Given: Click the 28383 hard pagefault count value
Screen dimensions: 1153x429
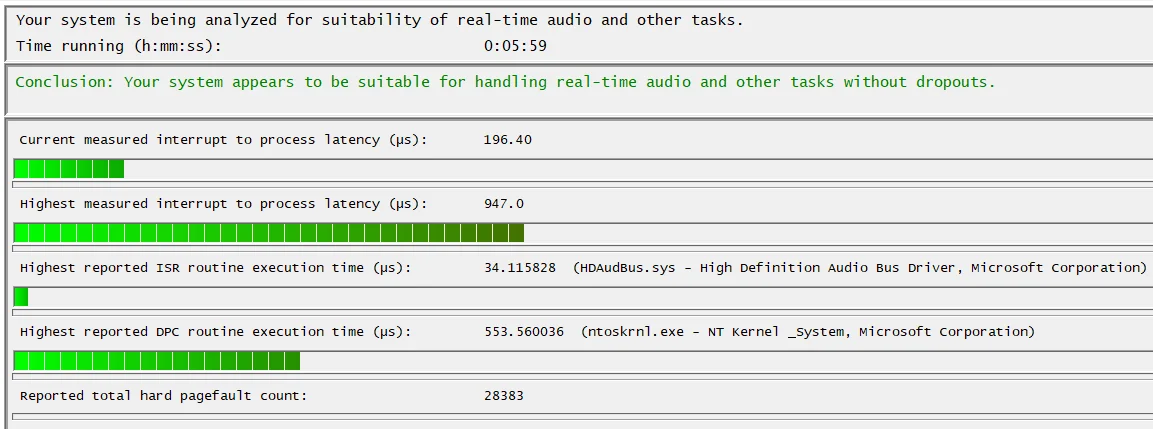Looking at the screenshot, I should pos(504,395).
